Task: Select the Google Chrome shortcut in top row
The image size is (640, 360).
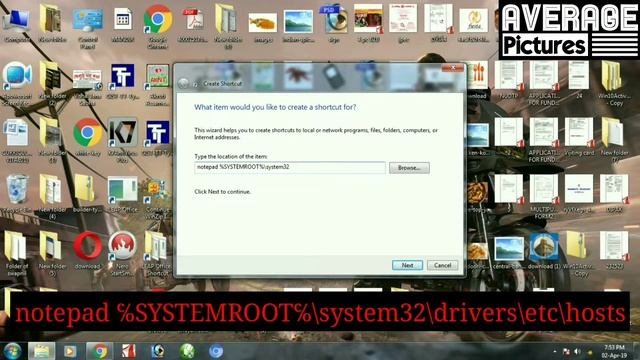Action: tap(158, 27)
